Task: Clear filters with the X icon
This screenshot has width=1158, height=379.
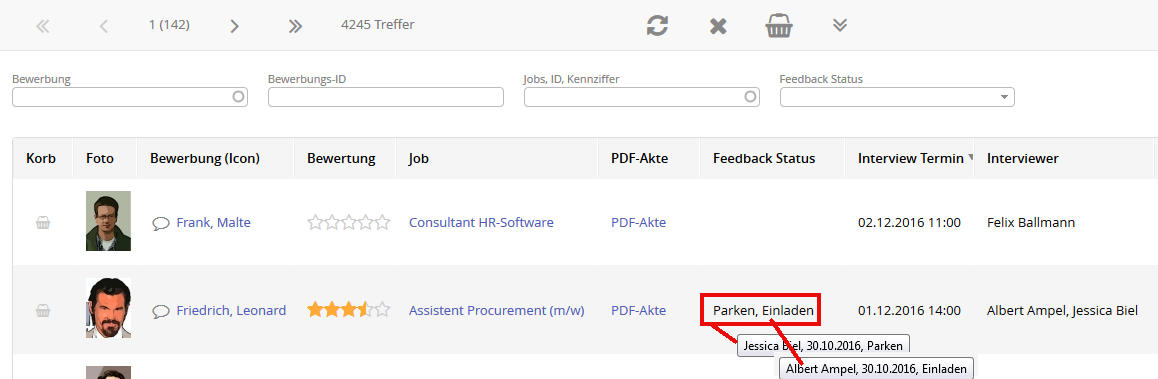Action: [x=718, y=26]
